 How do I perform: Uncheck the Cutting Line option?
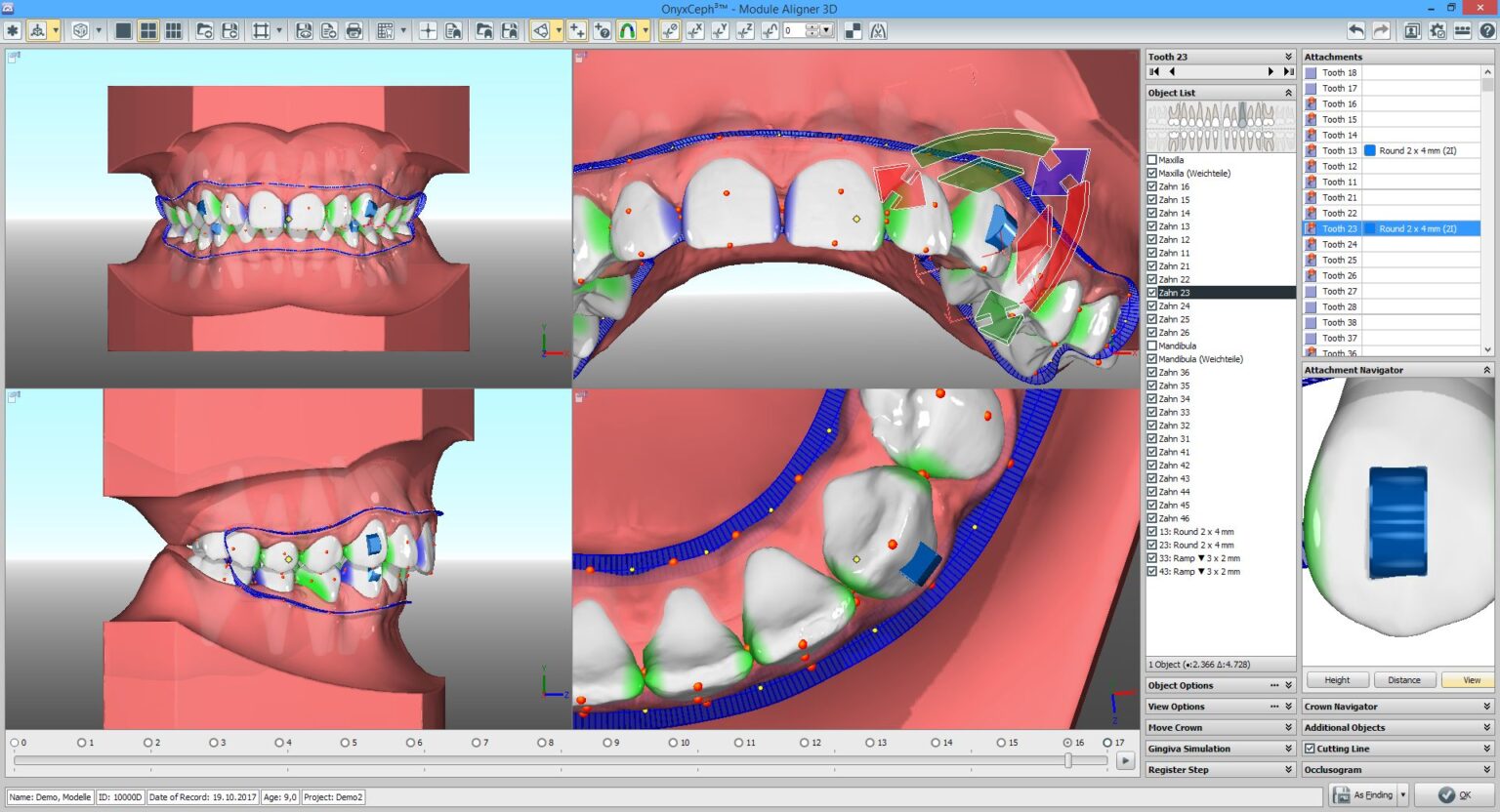[x=1310, y=748]
